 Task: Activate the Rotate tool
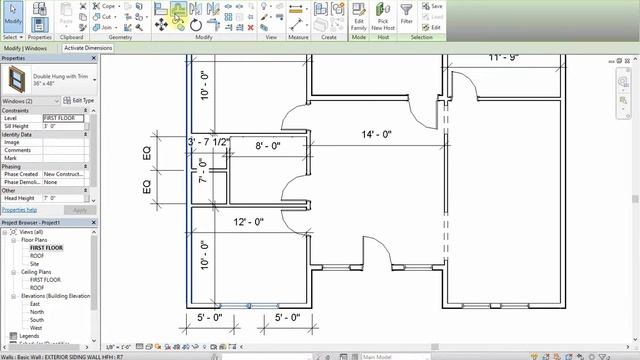coord(196,25)
